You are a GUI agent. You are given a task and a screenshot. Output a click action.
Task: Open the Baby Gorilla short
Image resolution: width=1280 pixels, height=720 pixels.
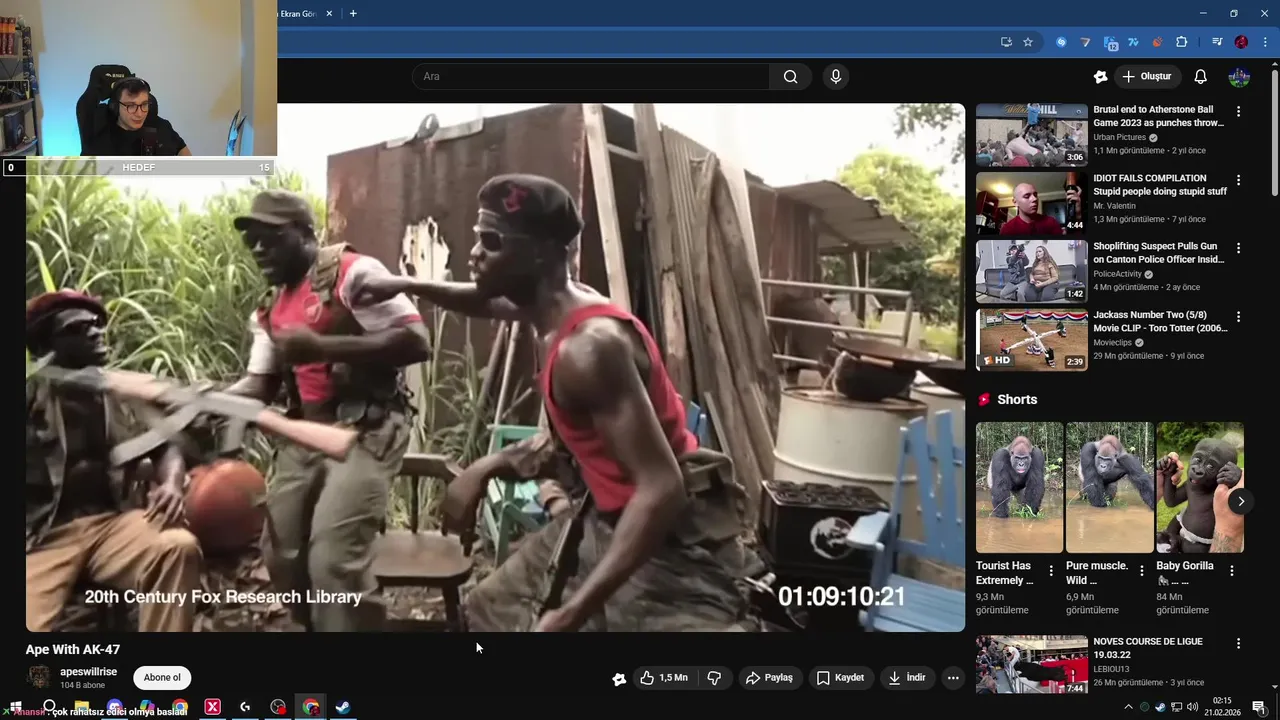(x=1200, y=487)
